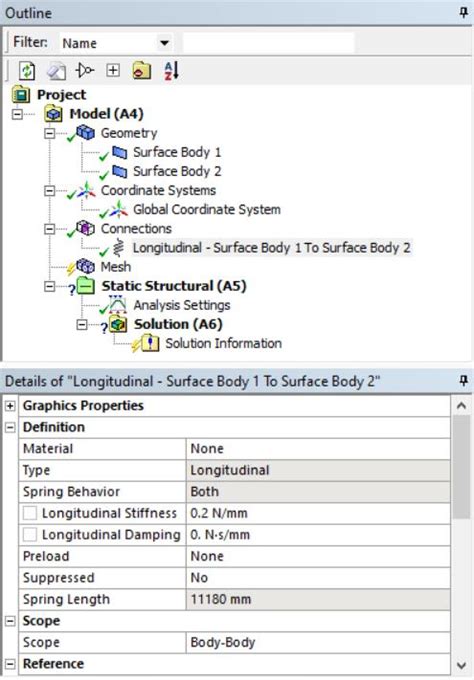Image resolution: width=474 pixels, height=680 pixels.
Task: Click the folder toolbar icon in Outline
Action: pos(142,71)
